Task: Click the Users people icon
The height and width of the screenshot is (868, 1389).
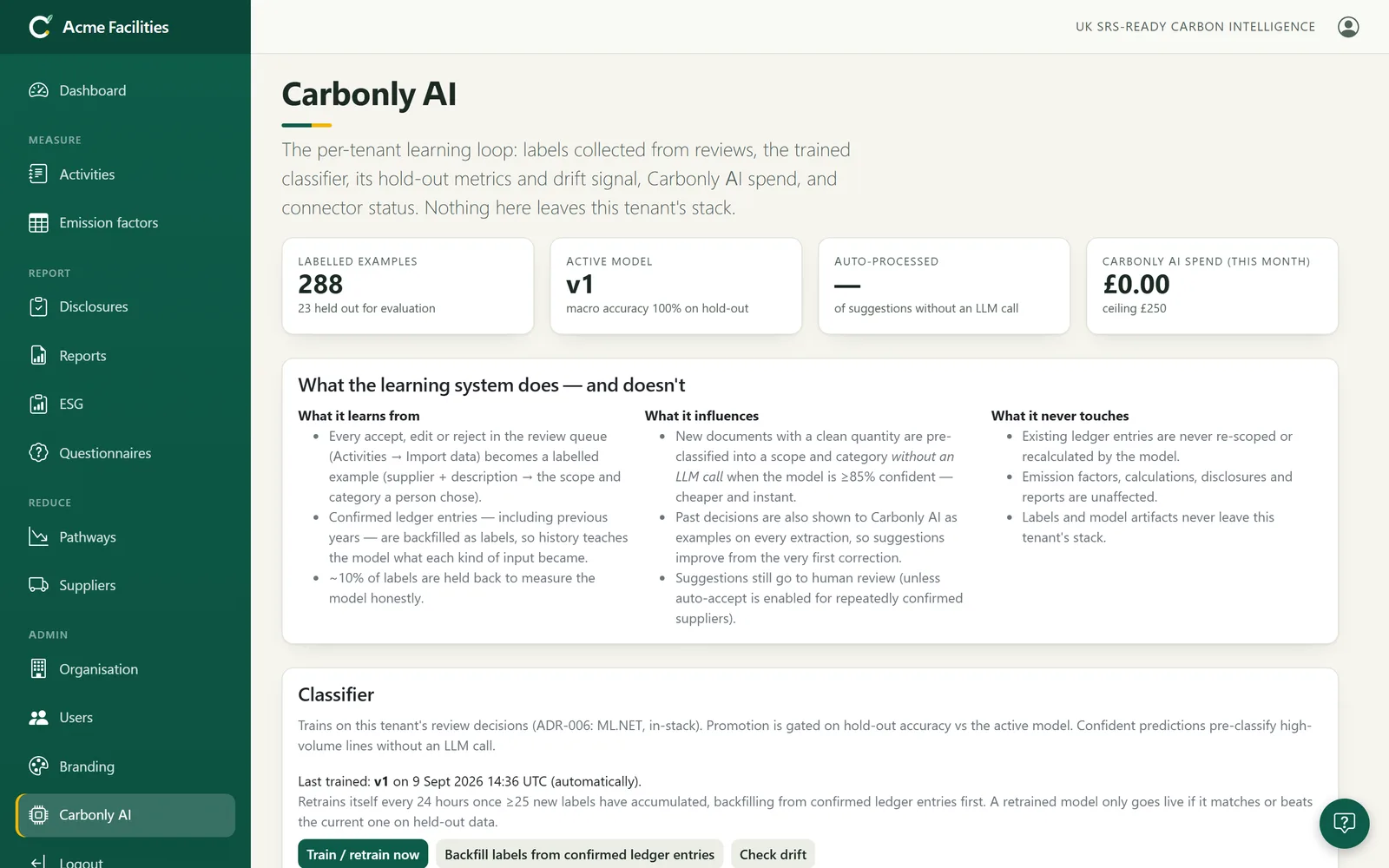Action: click(x=38, y=718)
